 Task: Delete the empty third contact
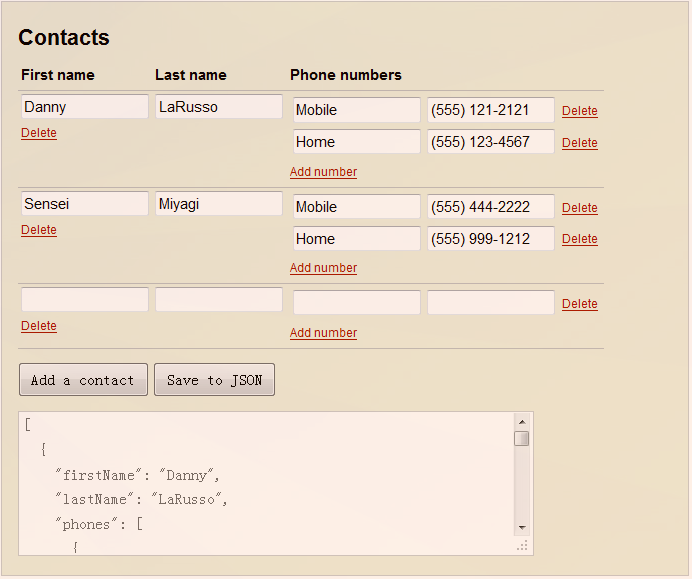pyautogui.click(x=39, y=326)
